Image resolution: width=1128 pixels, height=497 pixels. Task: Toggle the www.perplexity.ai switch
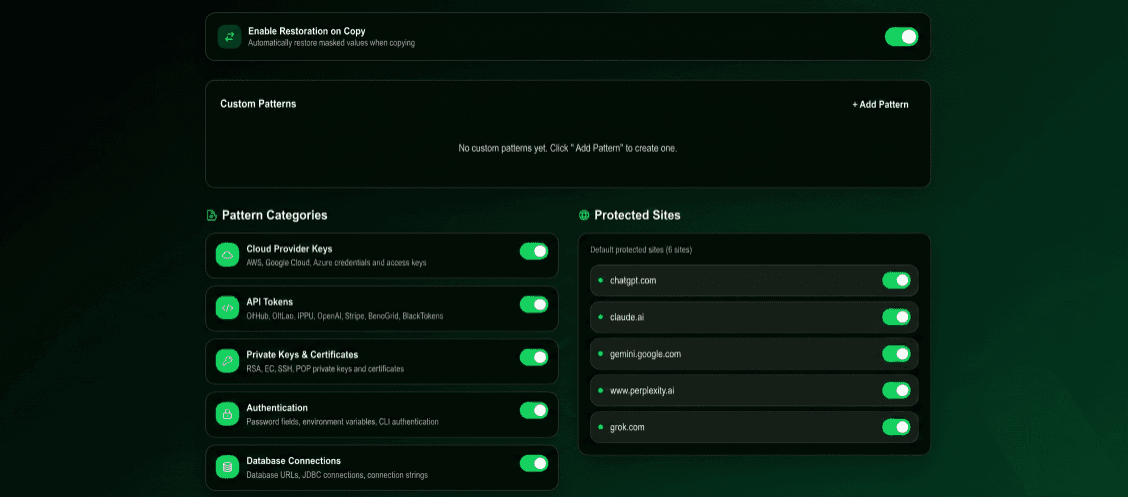pos(896,391)
